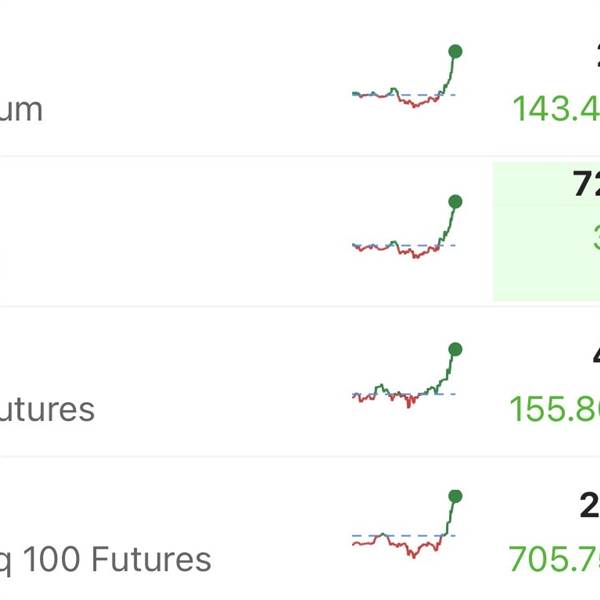The image size is (600, 600).
Task: Click the bold price above 155.8
Action: point(594,355)
